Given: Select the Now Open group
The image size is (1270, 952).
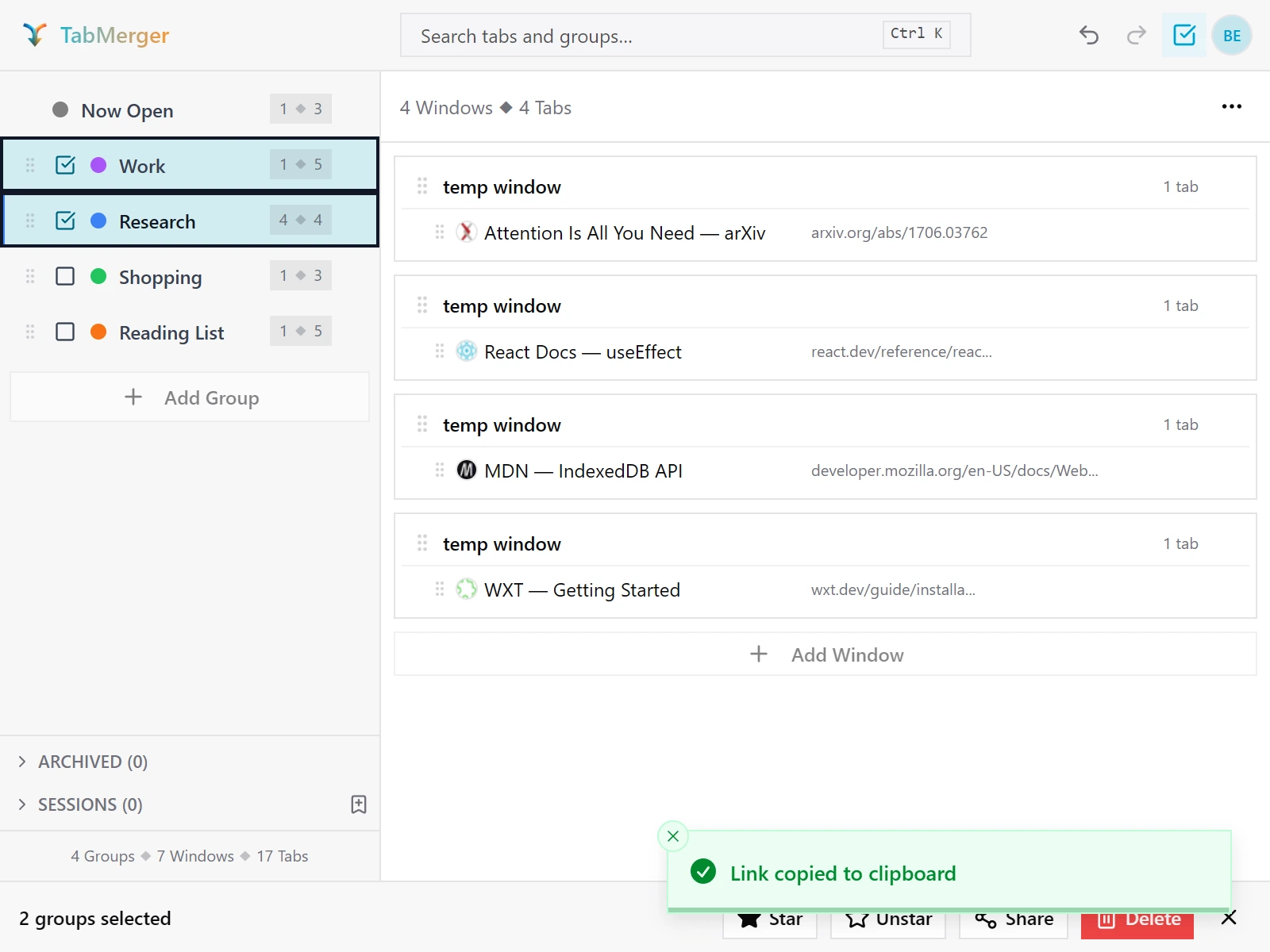Looking at the screenshot, I should (190, 109).
